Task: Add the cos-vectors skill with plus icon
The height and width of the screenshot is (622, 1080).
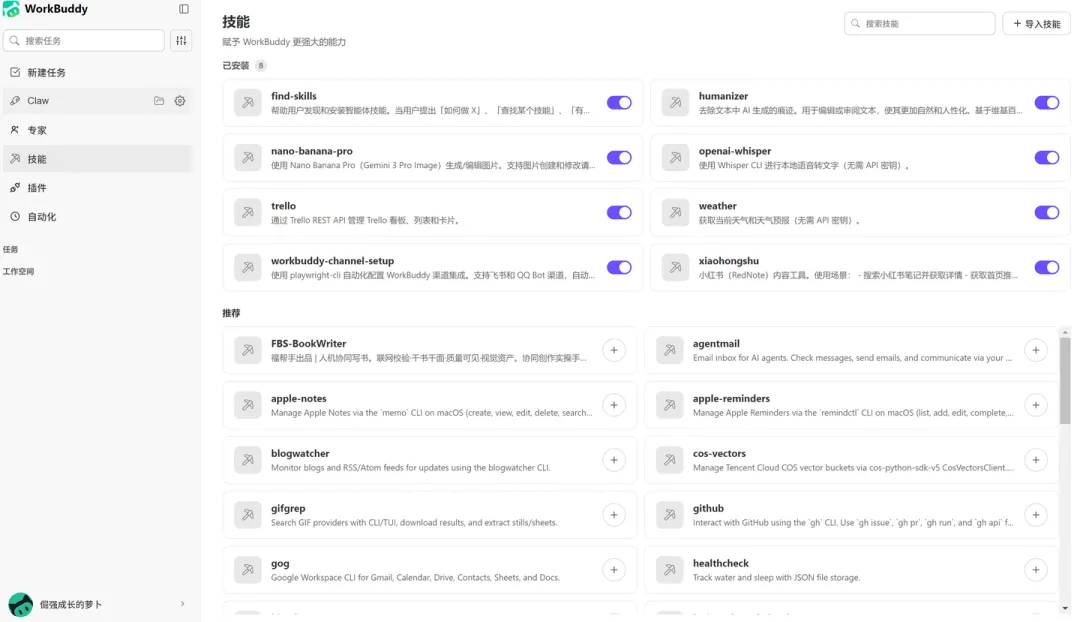Action: tap(1035, 460)
